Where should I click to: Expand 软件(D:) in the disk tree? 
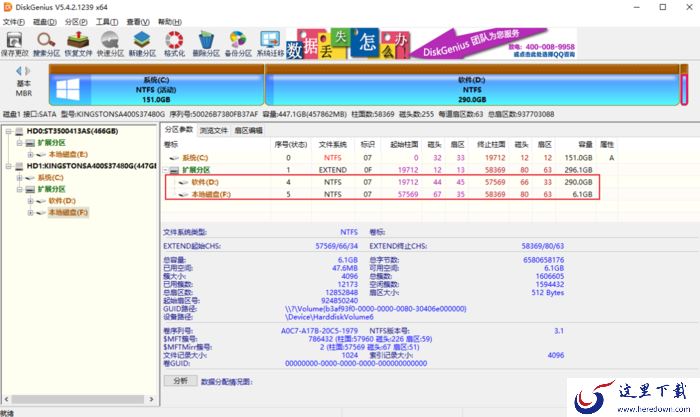coord(30,201)
